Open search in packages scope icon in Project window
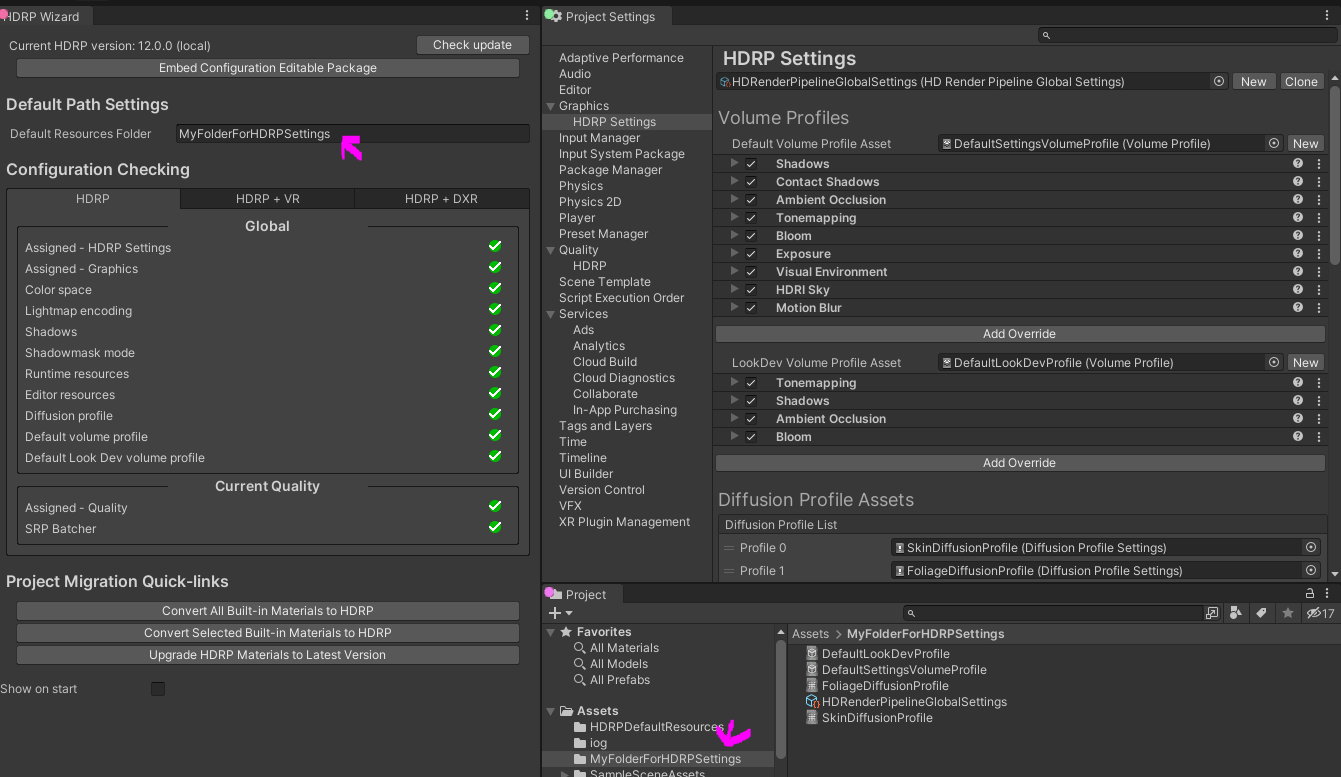 1212,613
